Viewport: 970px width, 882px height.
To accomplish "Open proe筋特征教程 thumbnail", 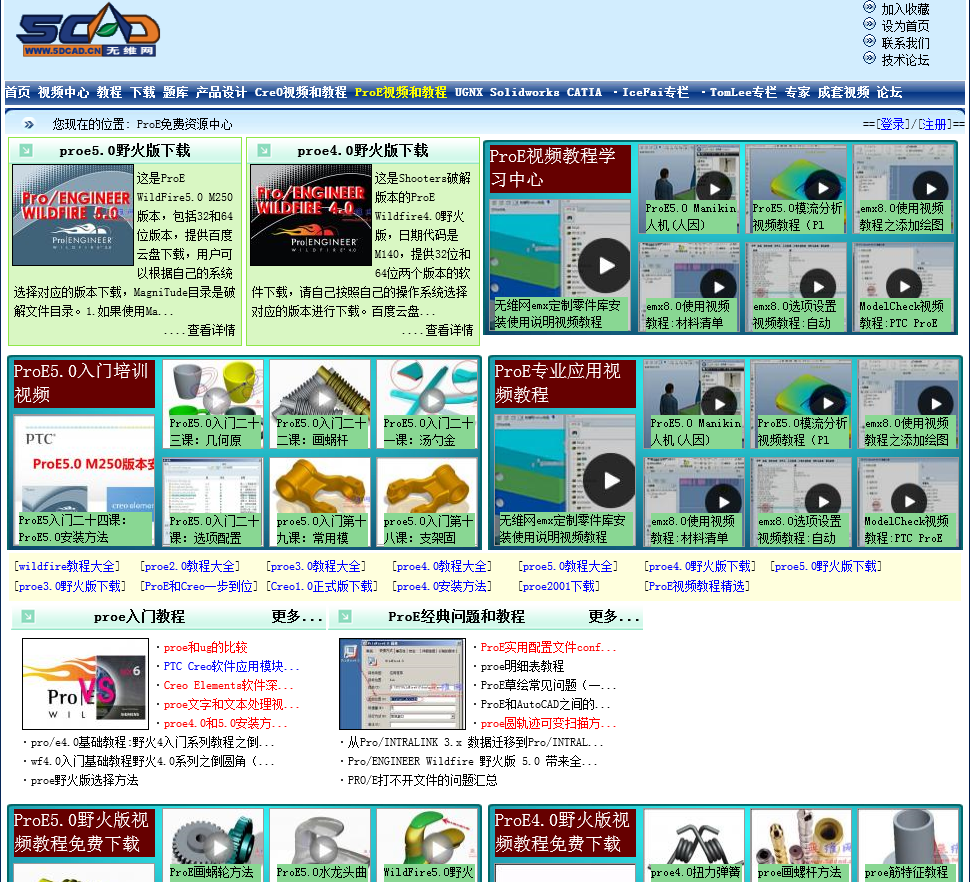I will tap(908, 845).
